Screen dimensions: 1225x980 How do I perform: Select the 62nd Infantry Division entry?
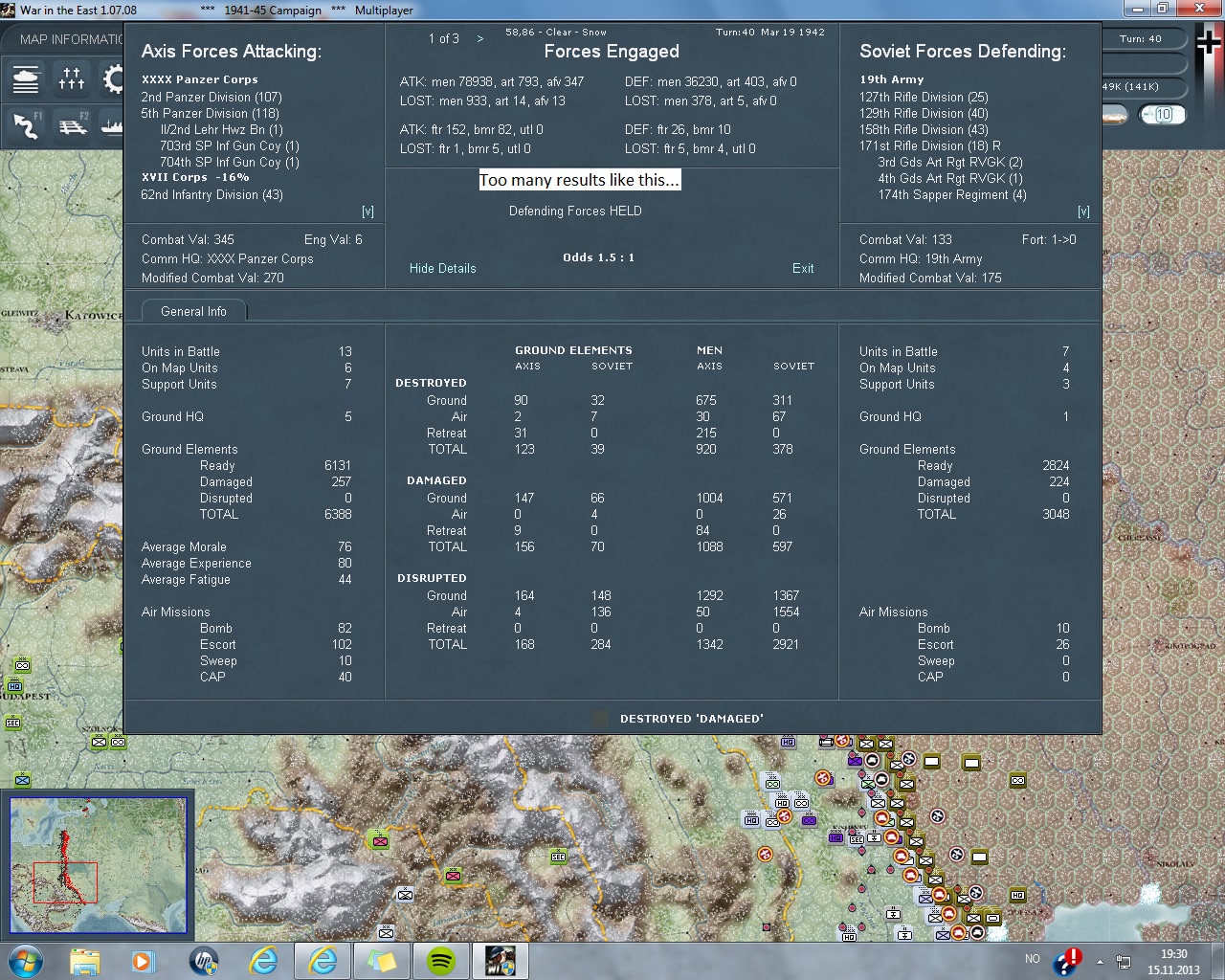click(x=212, y=194)
